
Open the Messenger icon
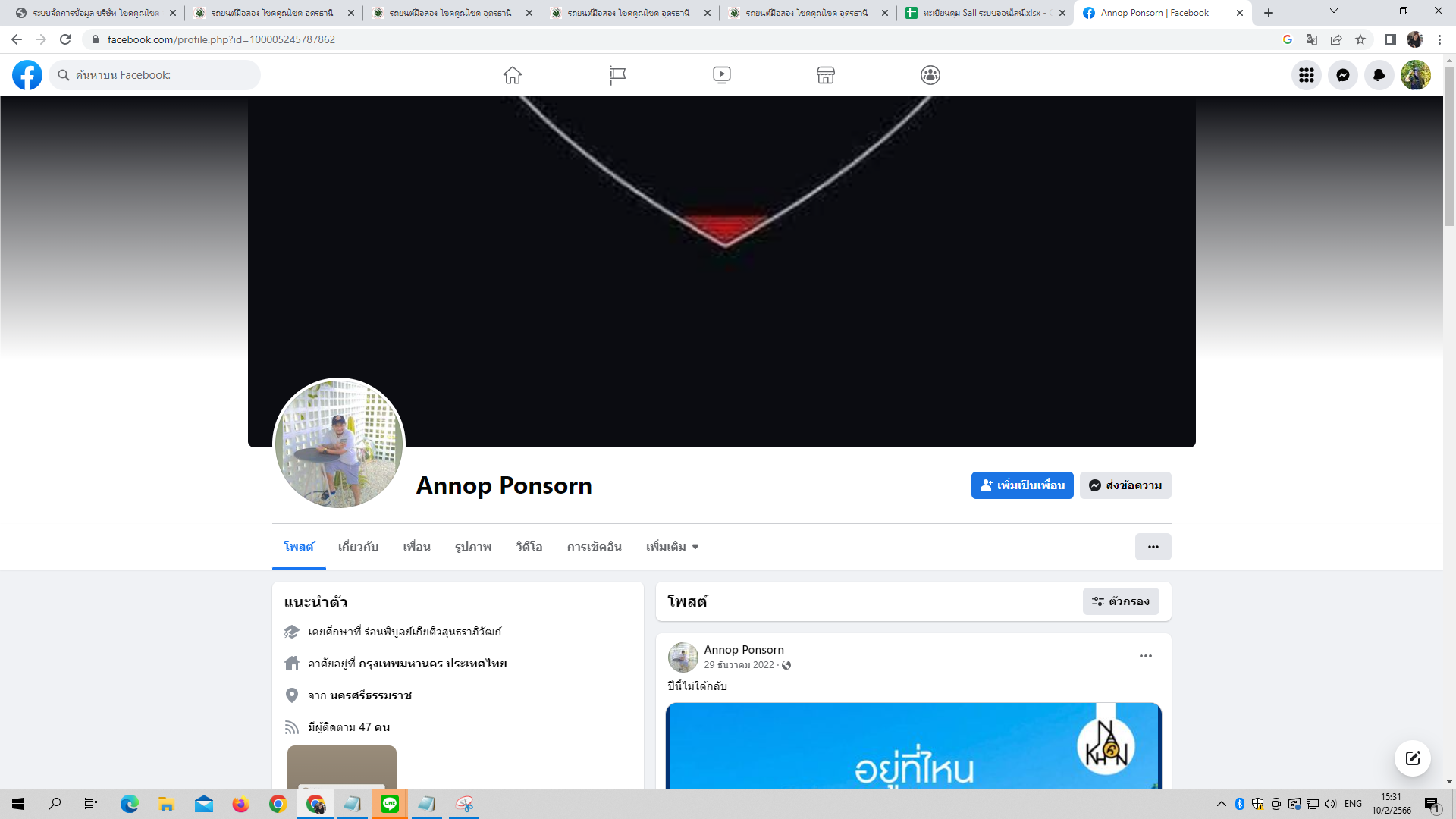tap(1343, 75)
